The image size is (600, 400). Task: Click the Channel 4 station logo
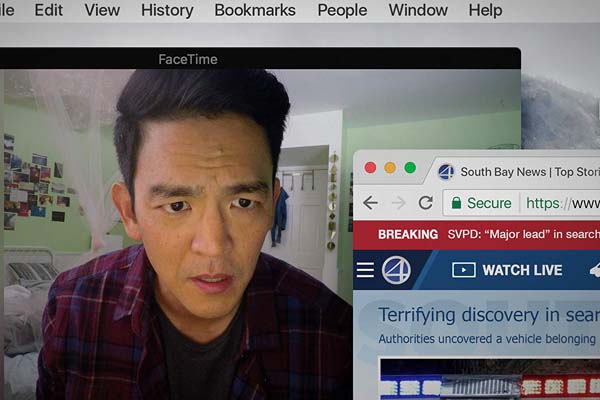pos(395,270)
